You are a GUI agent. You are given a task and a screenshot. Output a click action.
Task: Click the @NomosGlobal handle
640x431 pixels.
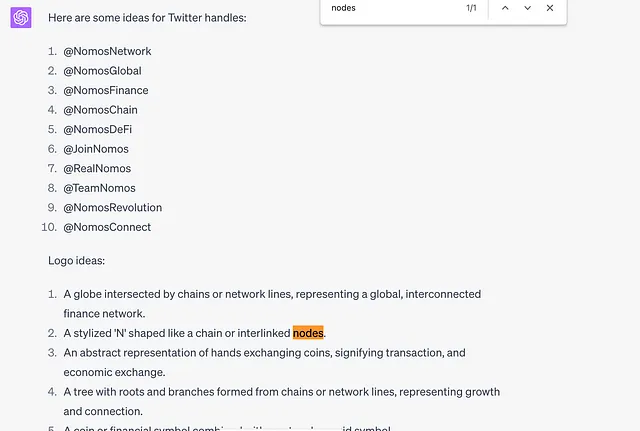click(x=102, y=71)
